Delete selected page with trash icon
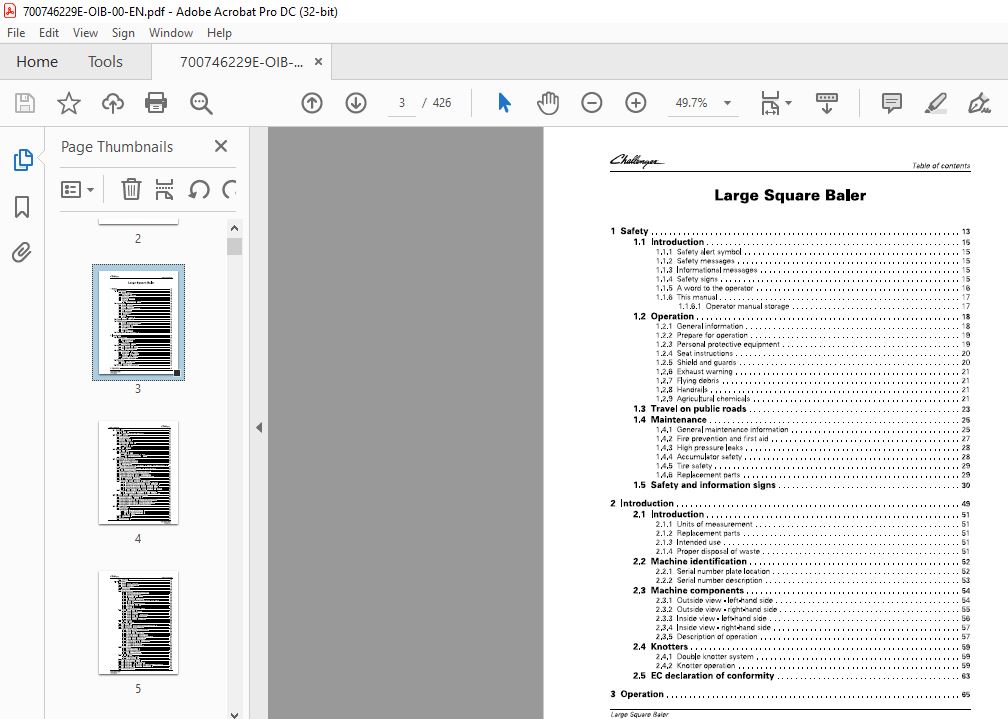 point(131,189)
